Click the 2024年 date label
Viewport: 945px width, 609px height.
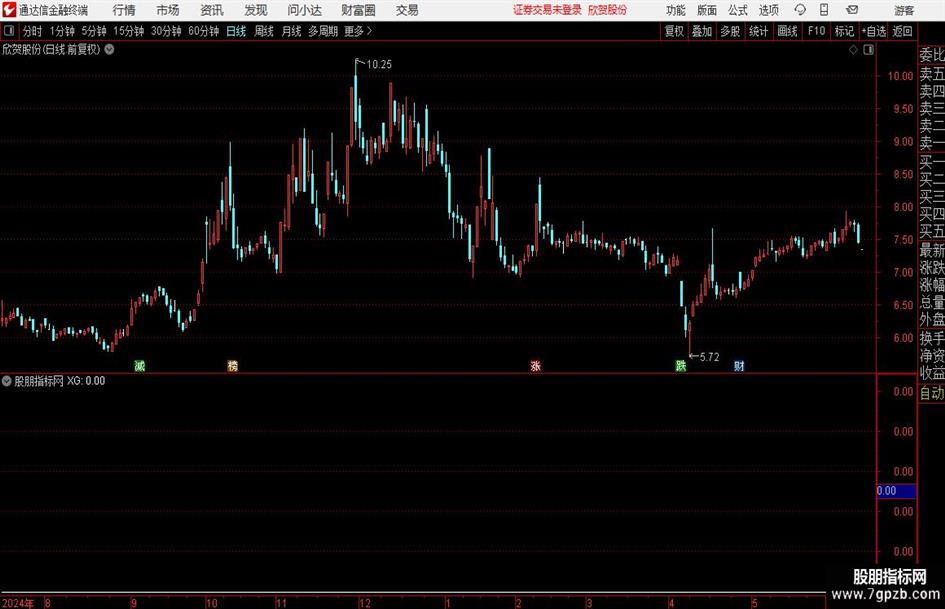[x=18, y=603]
